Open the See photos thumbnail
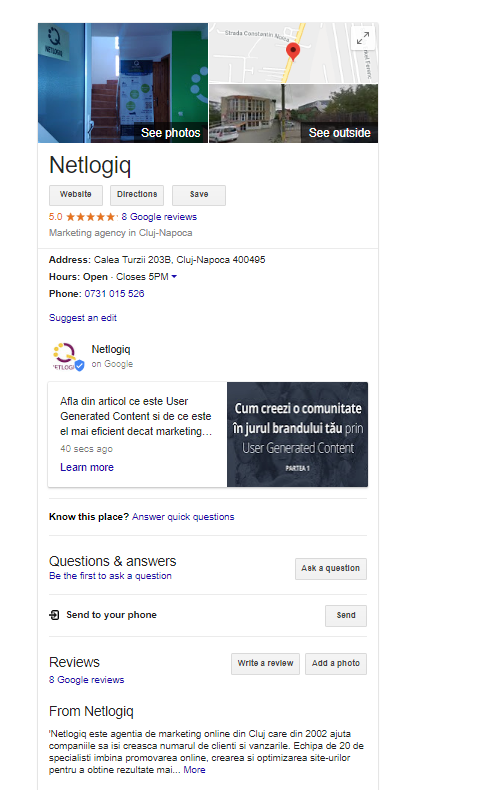Viewport: 490px width, 790px height. 123,83
